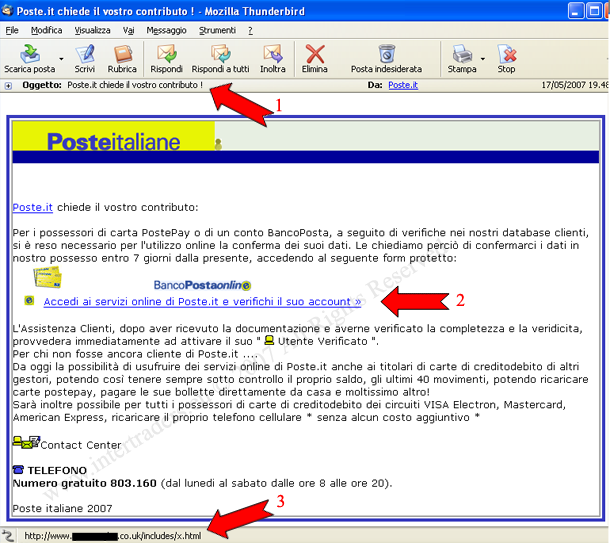This screenshot has width=610, height=543.
Task: Click the BancoPostaonline logo image
Action: tap(202, 285)
